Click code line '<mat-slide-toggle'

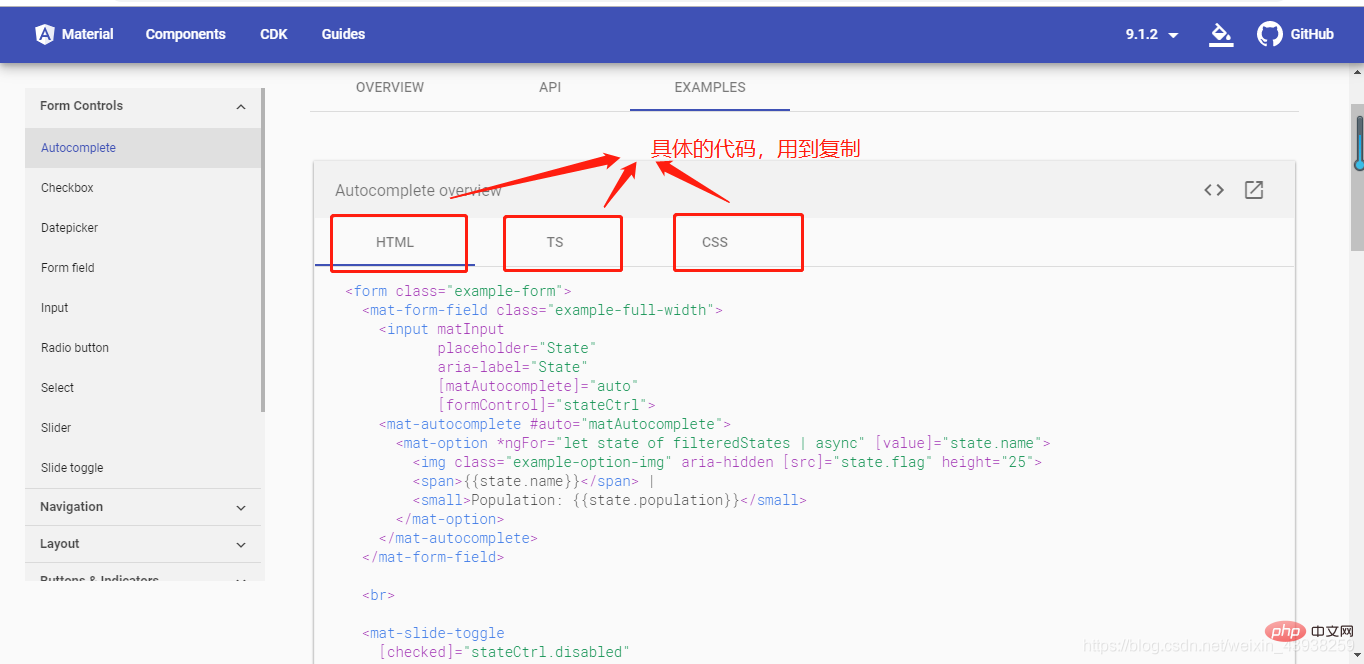coord(433,633)
